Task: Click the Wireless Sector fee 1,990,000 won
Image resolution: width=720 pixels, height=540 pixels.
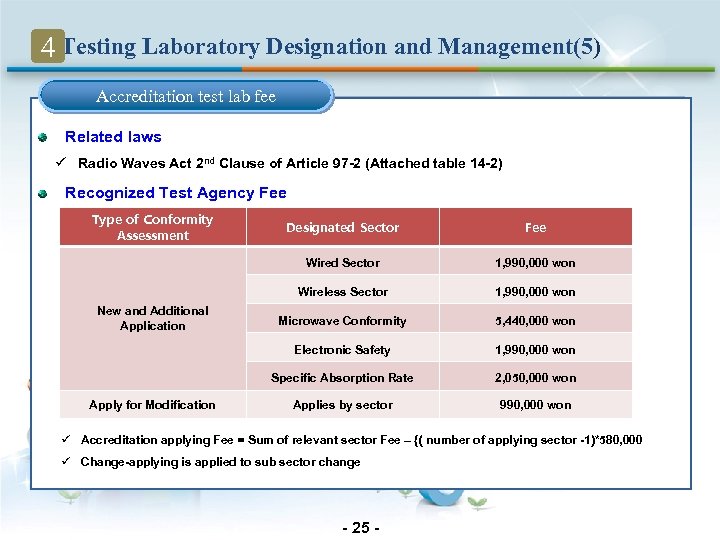Action: pyautogui.click(x=535, y=291)
